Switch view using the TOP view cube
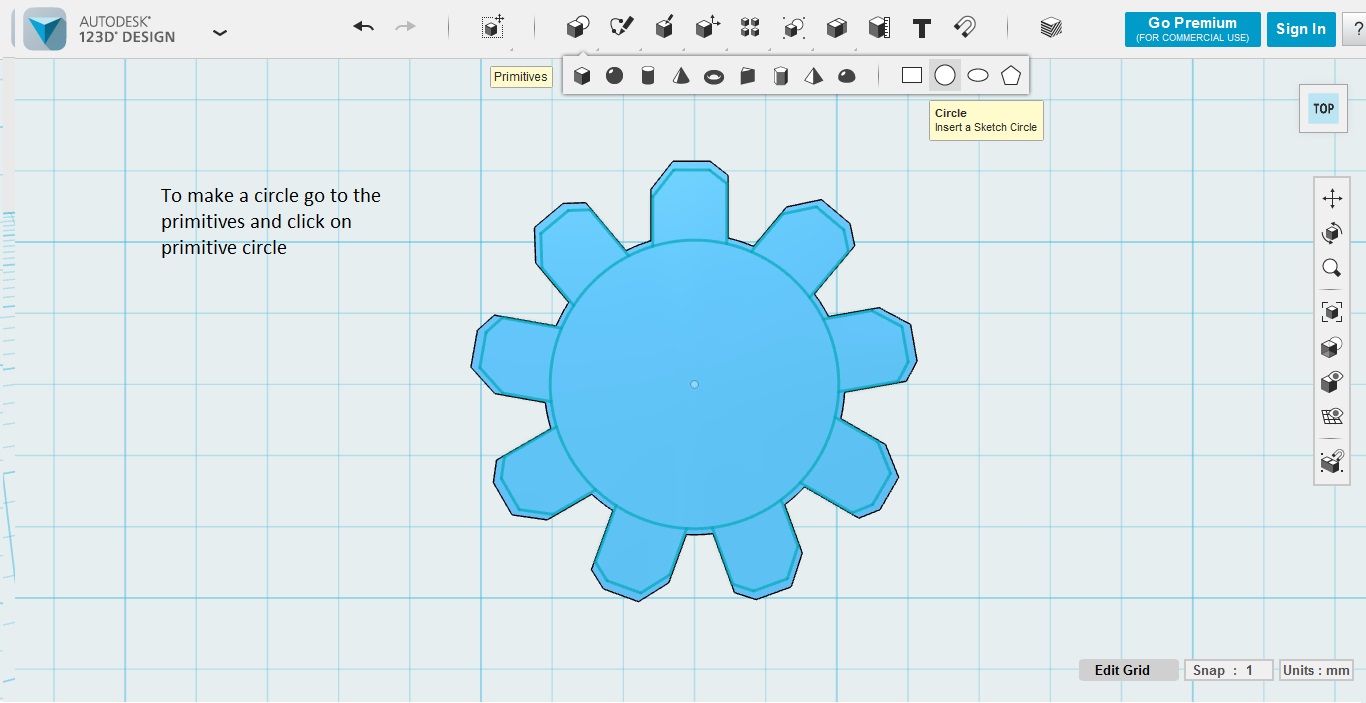The height and width of the screenshot is (703, 1366). click(1322, 108)
